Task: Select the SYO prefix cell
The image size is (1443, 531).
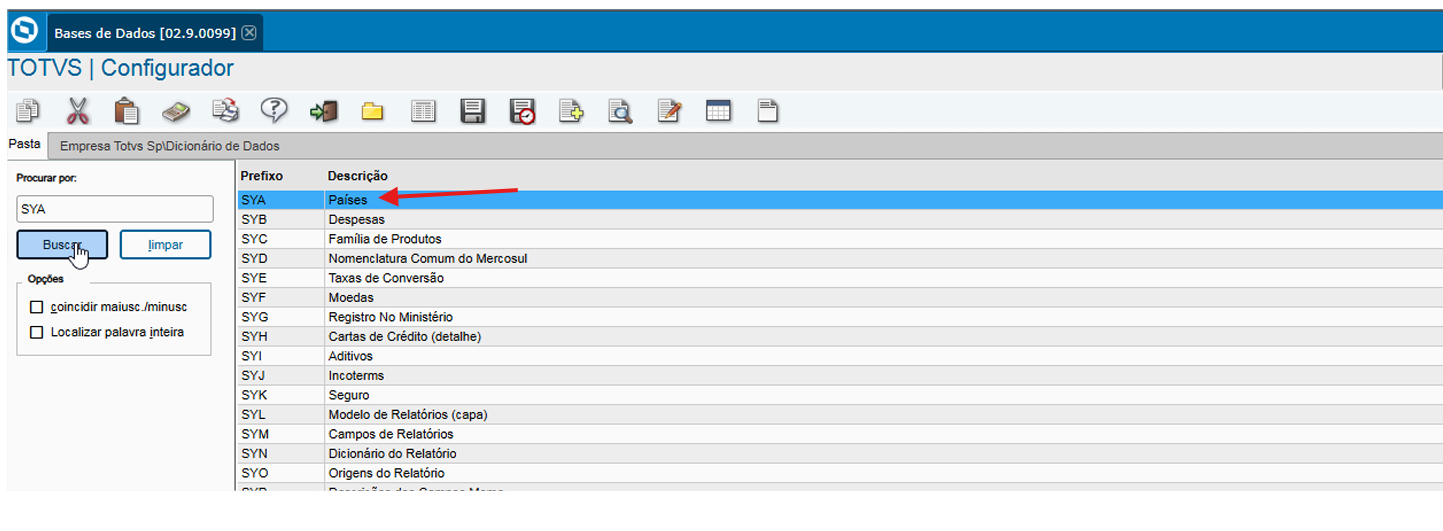Action: pyautogui.click(x=281, y=473)
